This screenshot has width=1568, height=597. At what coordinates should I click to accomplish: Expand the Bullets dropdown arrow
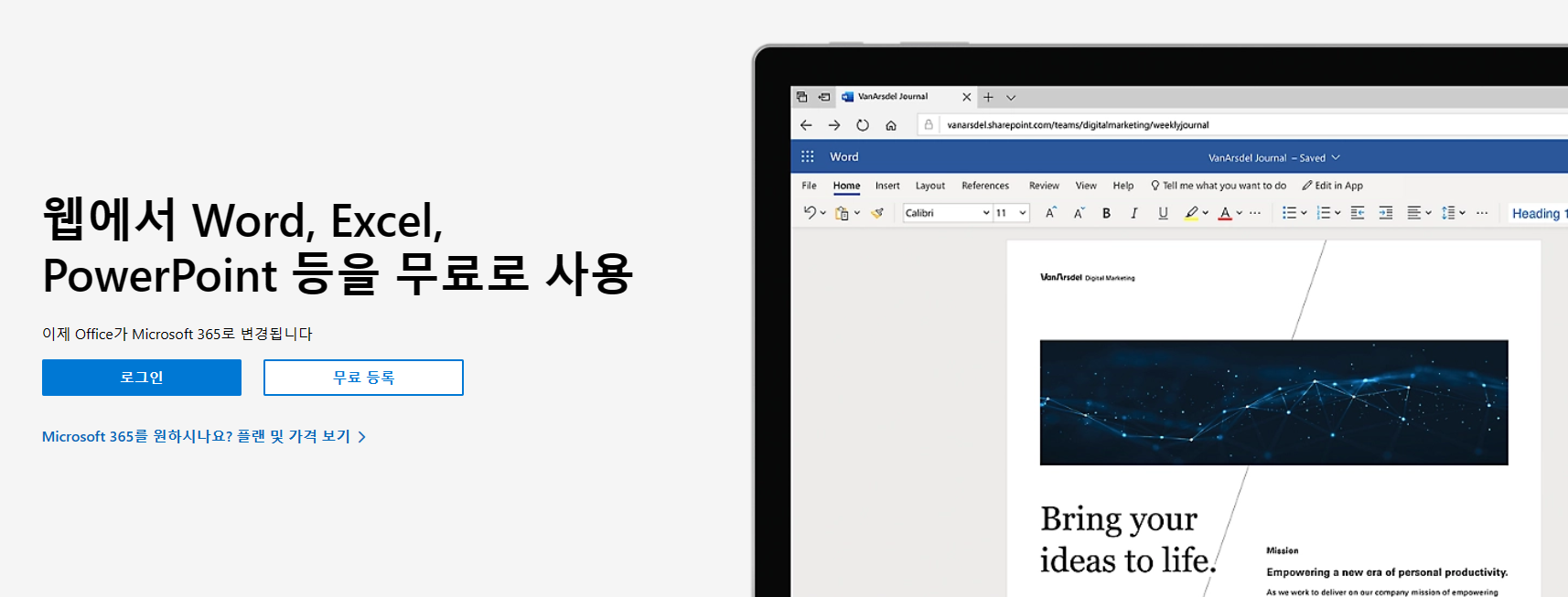click(1304, 213)
